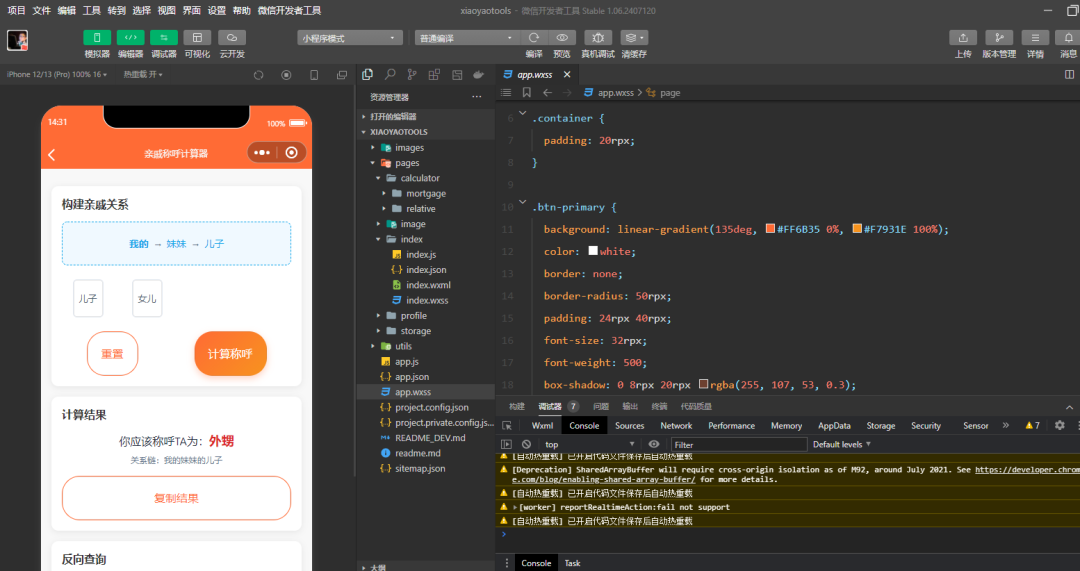Click the #F7931E color swatch in code
This screenshot has width=1080, height=571.
[857, 229]
